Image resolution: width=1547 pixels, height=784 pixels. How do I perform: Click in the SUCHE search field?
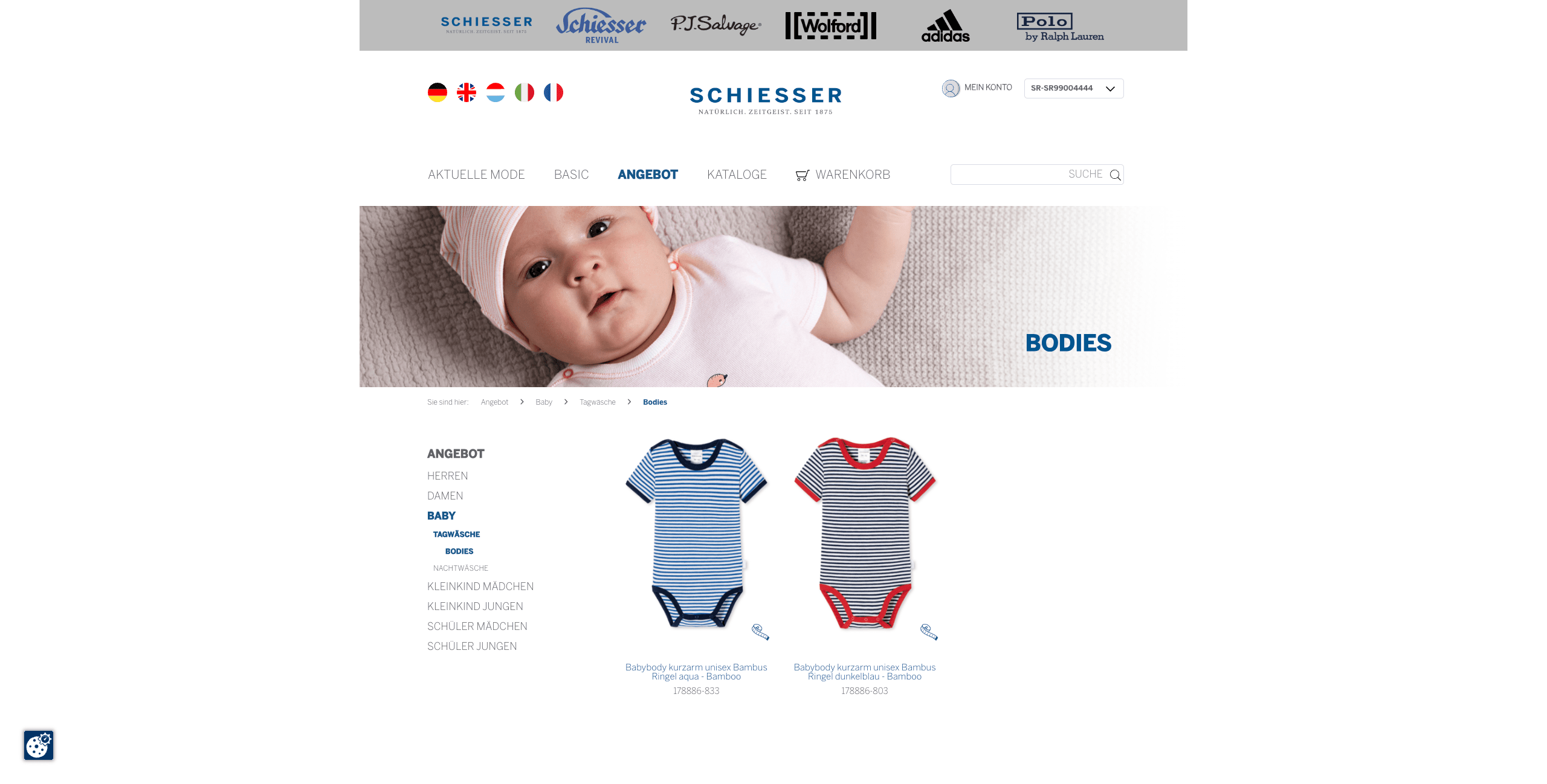tap(1027, 175)
